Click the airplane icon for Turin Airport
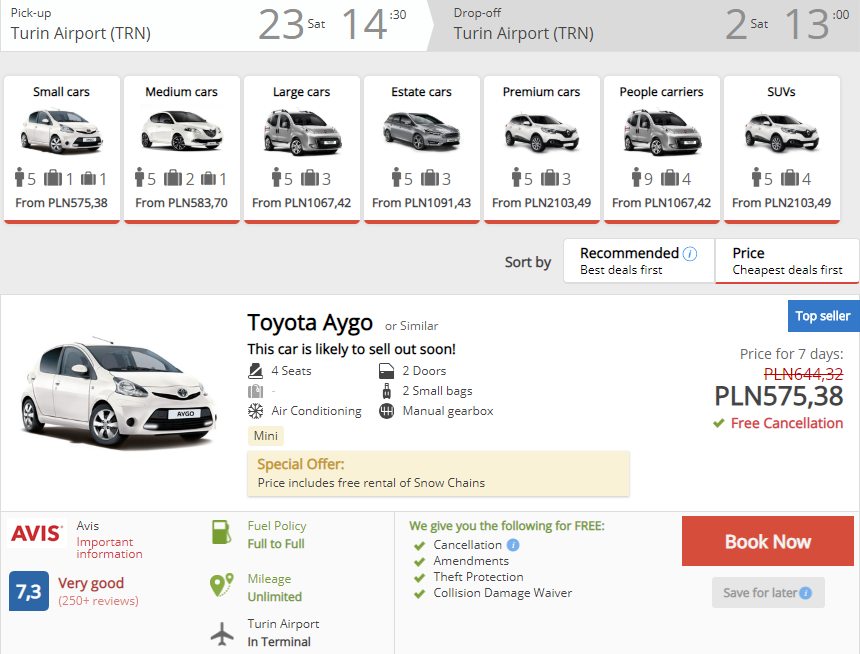 (222, 634)
